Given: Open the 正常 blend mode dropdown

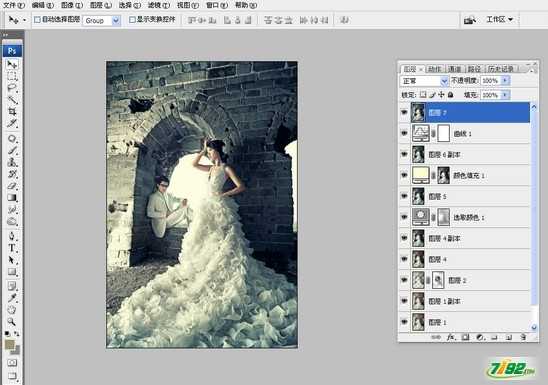Looking at the screenshot, I should 424,81.
